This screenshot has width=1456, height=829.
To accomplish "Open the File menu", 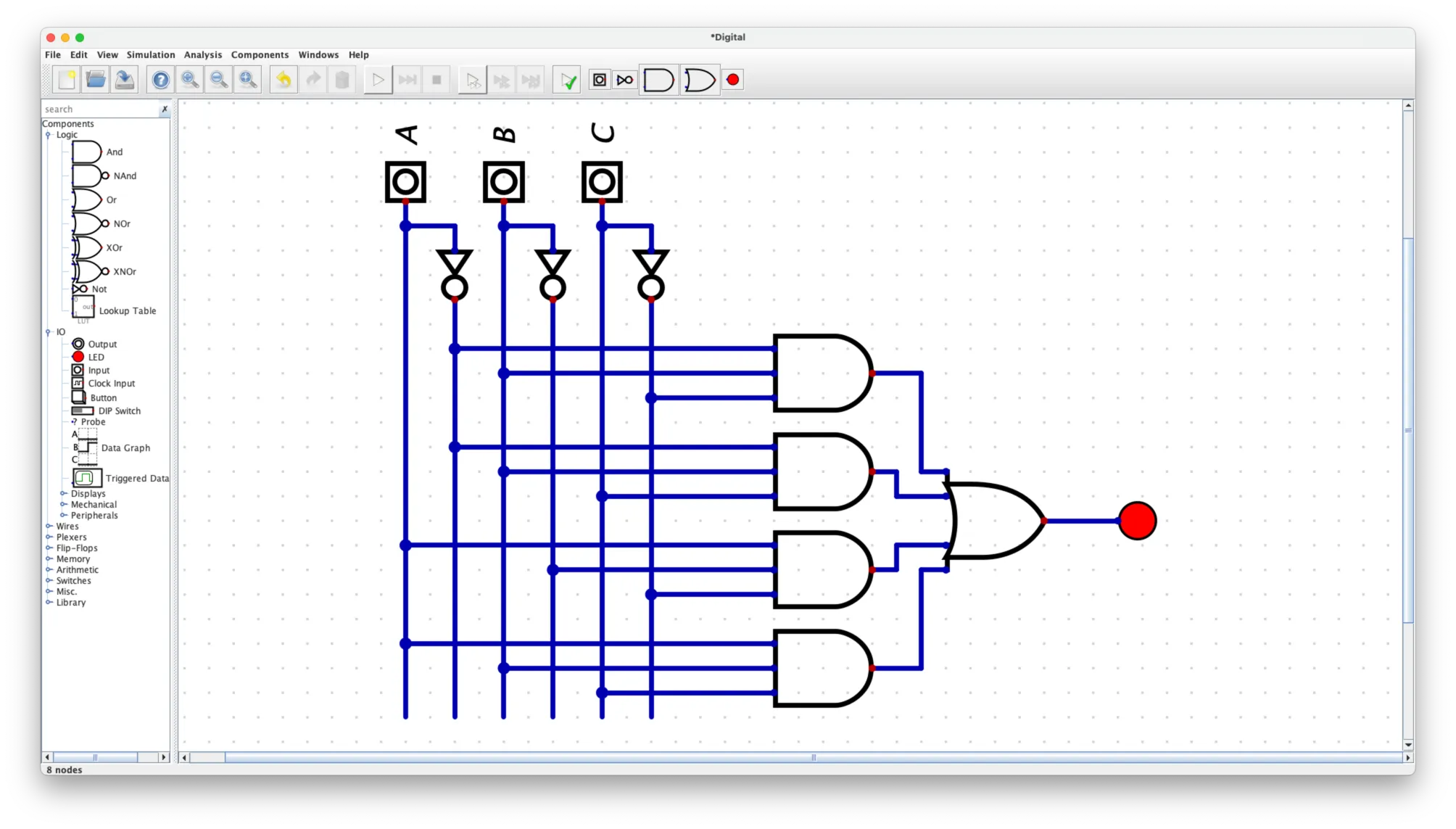I will point(53,55).
